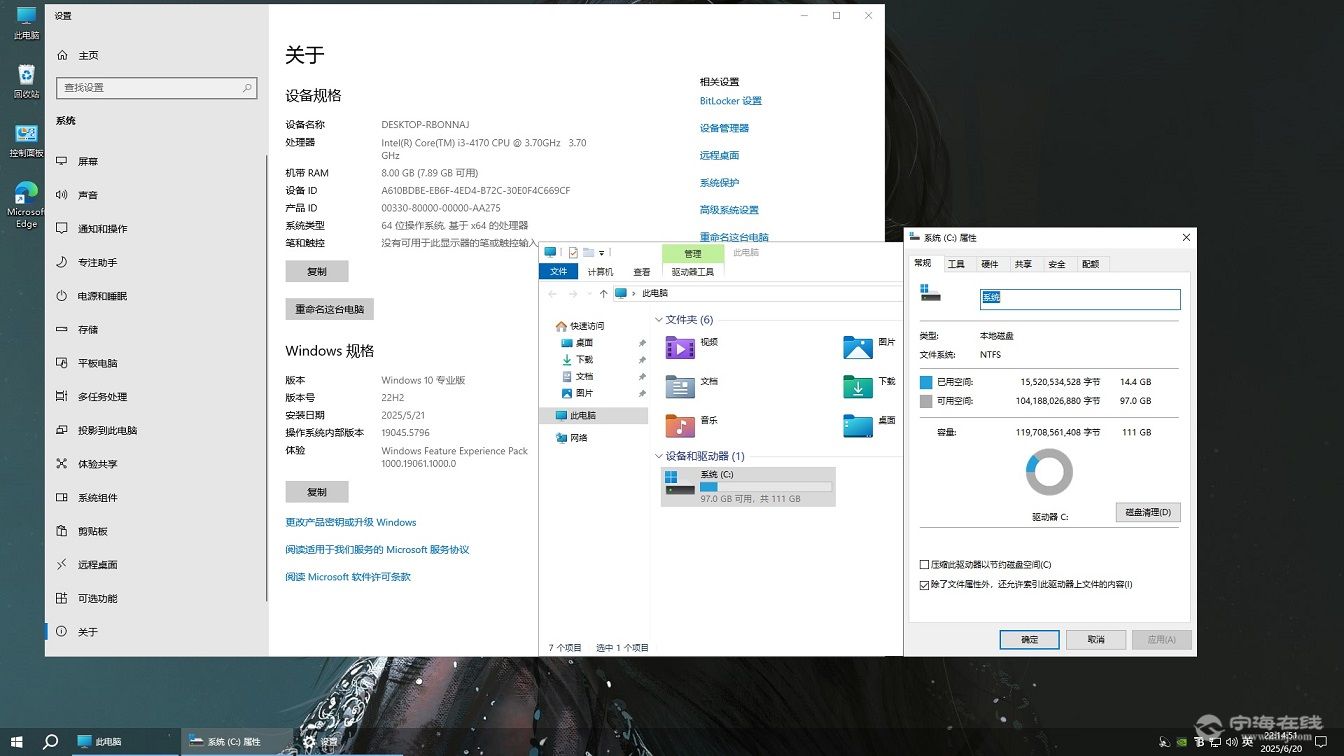Go to 主页 home in Settings

[x=78, y=55]
